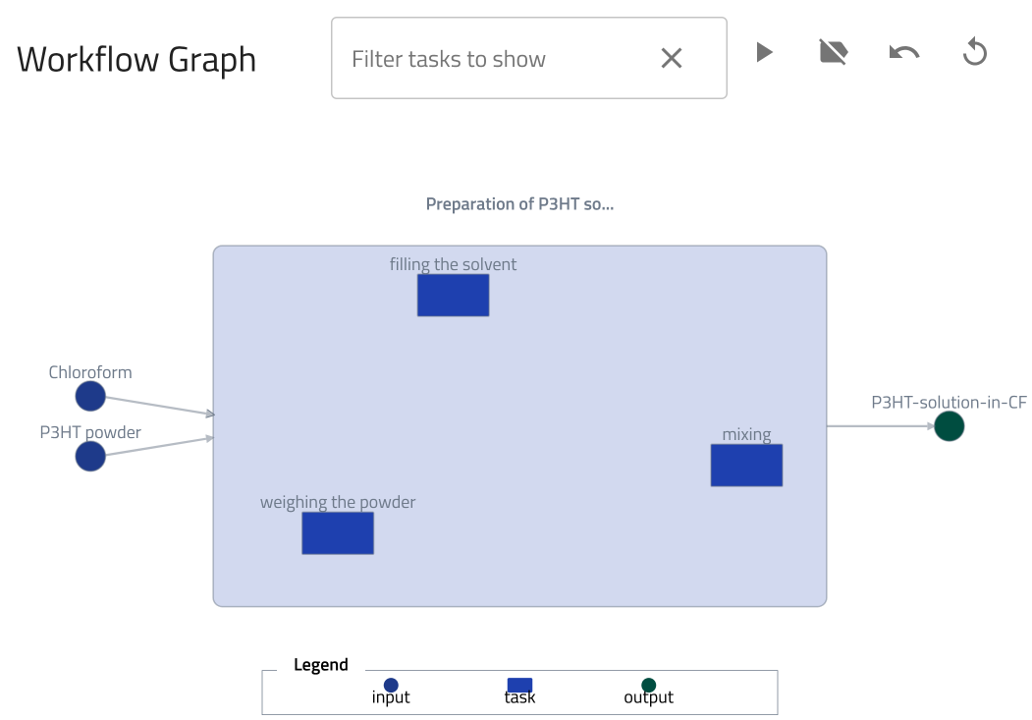Click the reset/refresh graph icon
Image resolution: width=1032 pixels, height=720 pixels.
(x=975, y=52)
